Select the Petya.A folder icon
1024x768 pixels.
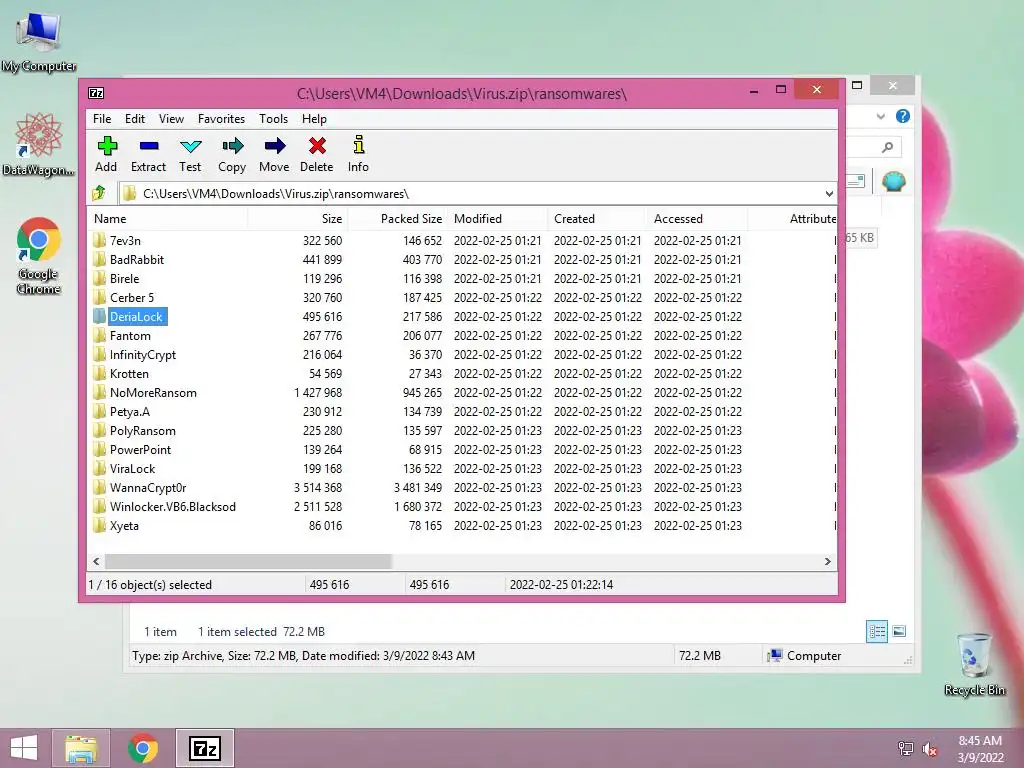pos(99,411)
